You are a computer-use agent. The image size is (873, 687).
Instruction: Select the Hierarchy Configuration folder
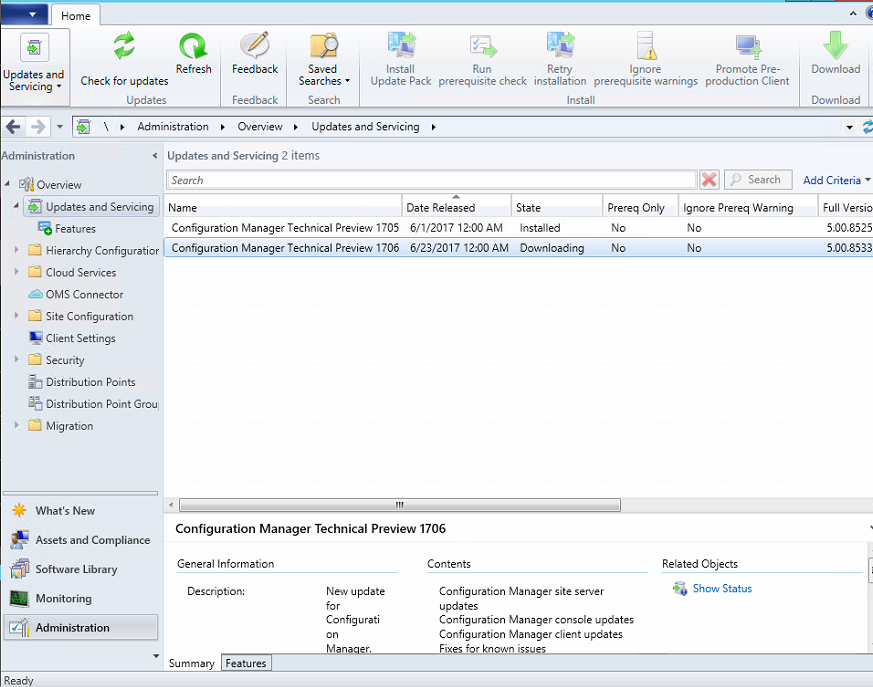[x=94, y=250]
